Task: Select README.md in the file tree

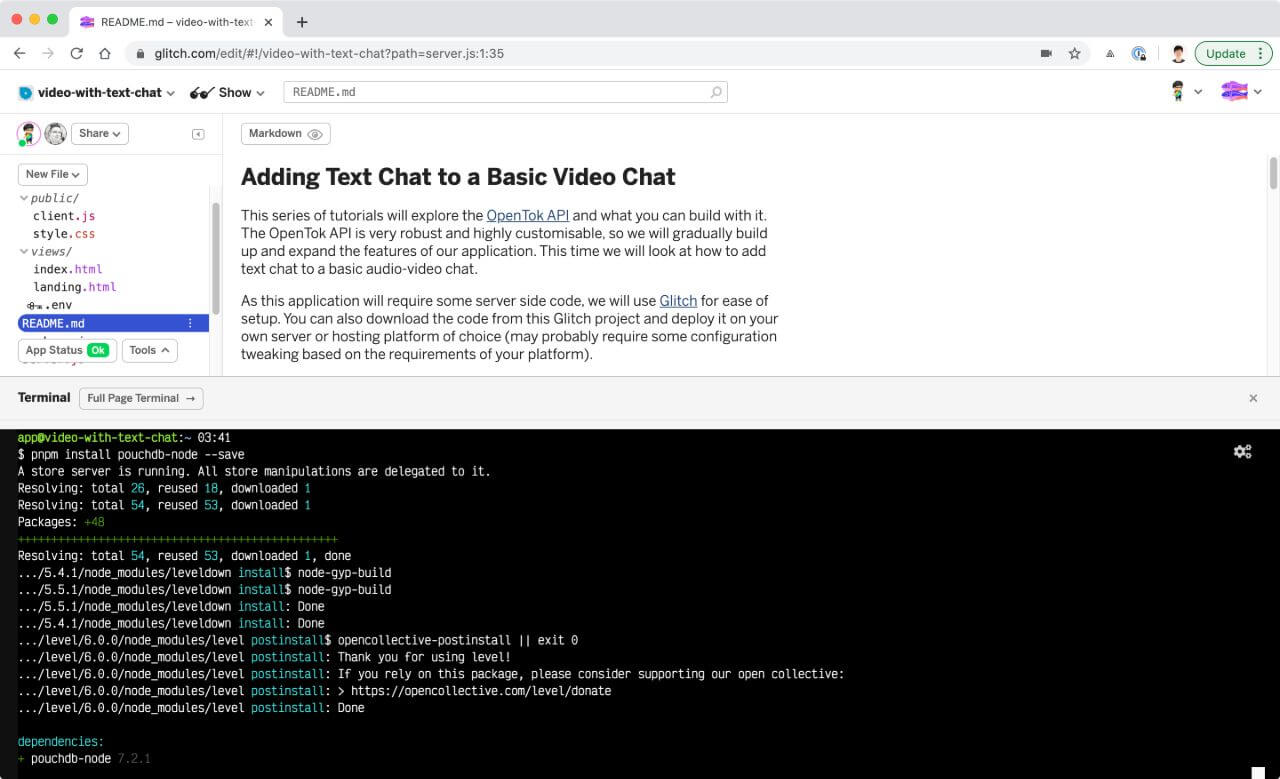Action: 114,323
